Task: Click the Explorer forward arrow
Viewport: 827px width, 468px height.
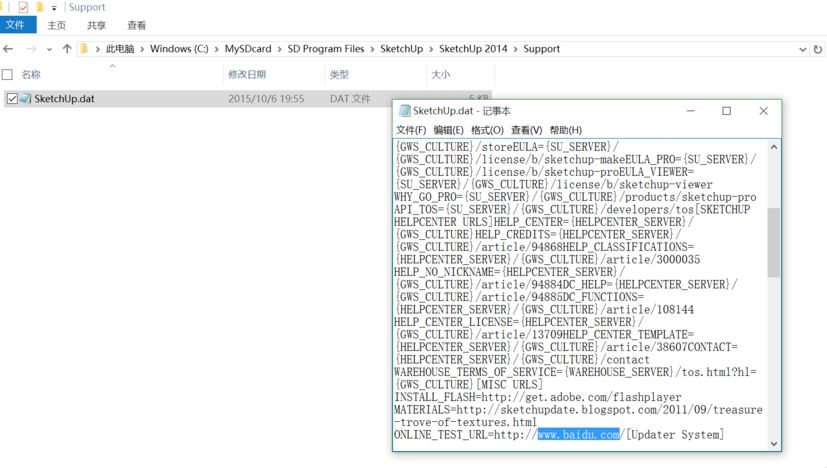Action: pyautogui.click(x=32, y=49)
